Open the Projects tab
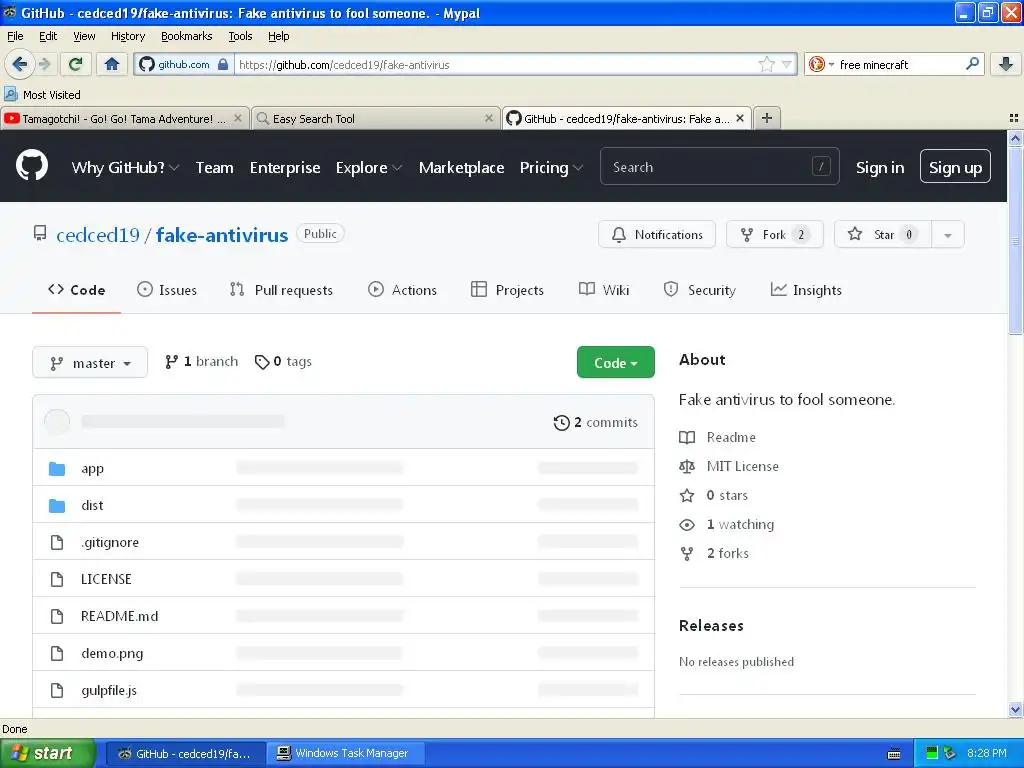Viewport: 1024px width, 768px height. (x=507, y=290)
